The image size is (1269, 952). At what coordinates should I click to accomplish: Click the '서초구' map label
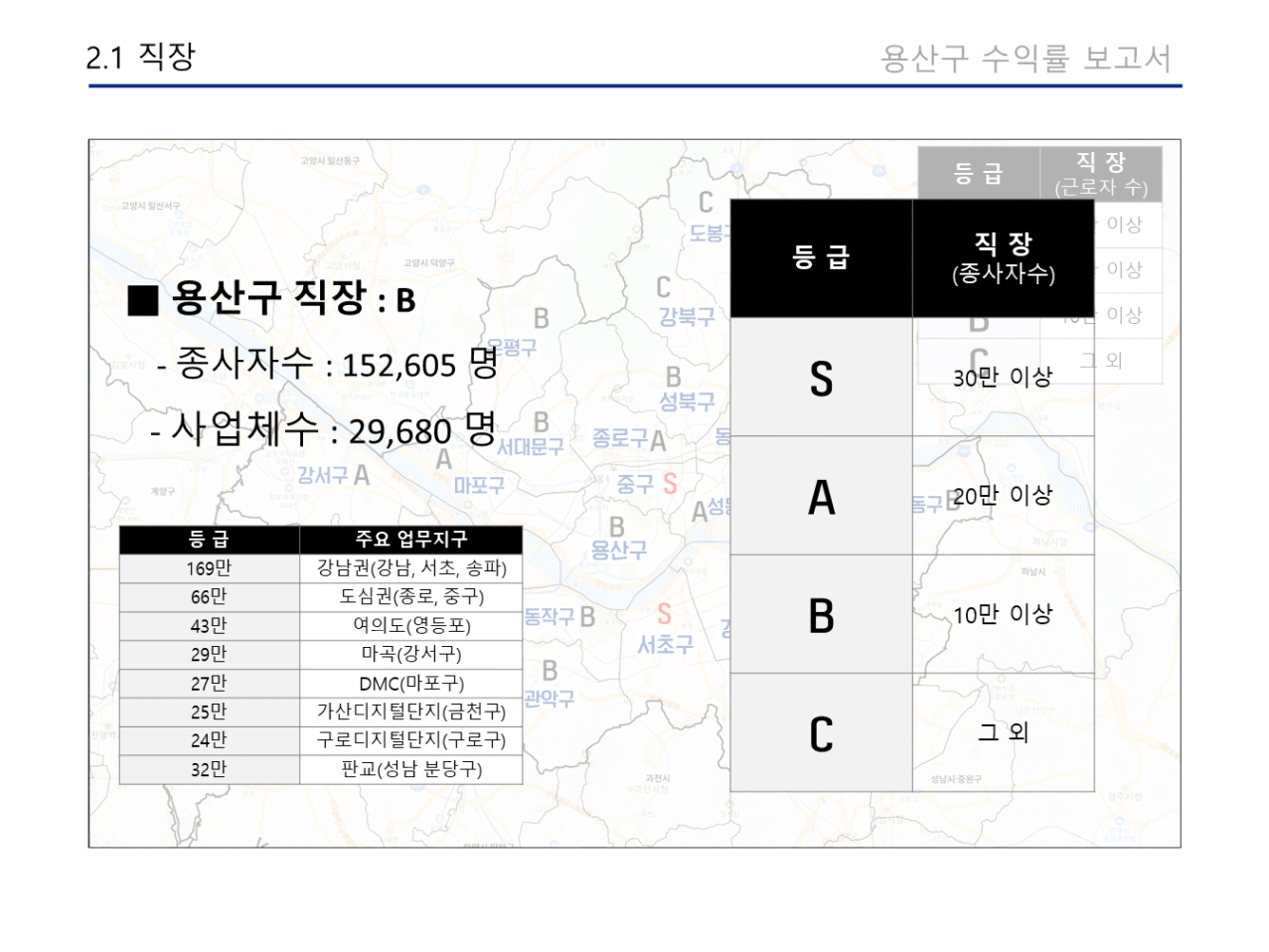point(665,645)
